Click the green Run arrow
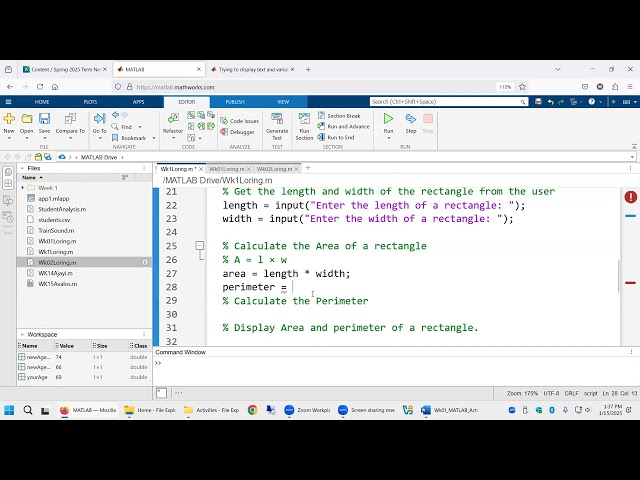640x480 pixels. pos(388,119)
